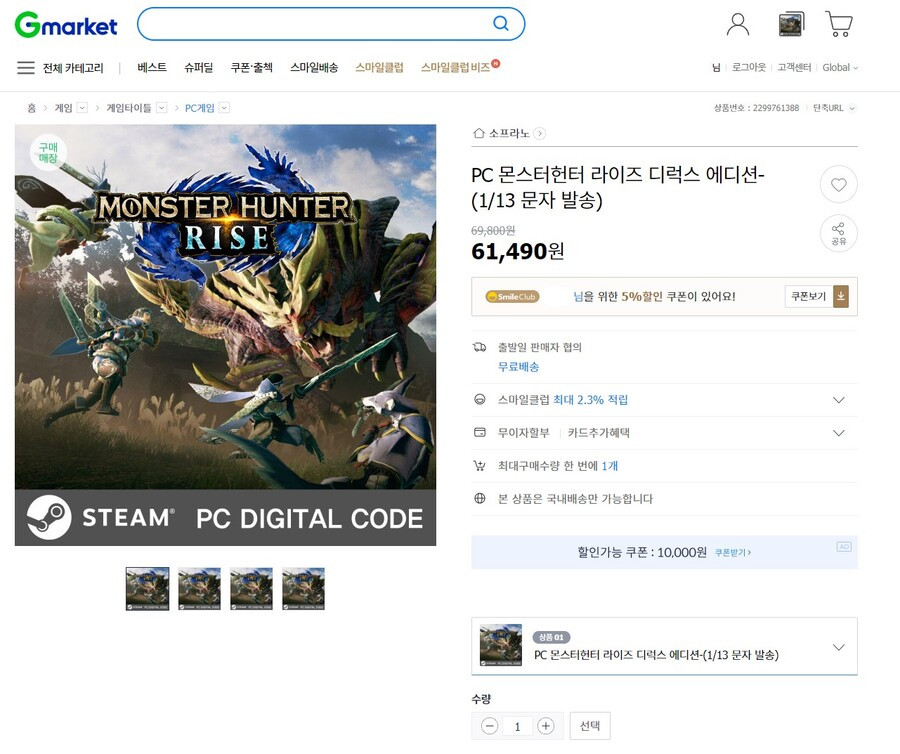Viewport: 900px width, 754px height.
Task: Click 전체 카테고리 label
Action: 73,68
